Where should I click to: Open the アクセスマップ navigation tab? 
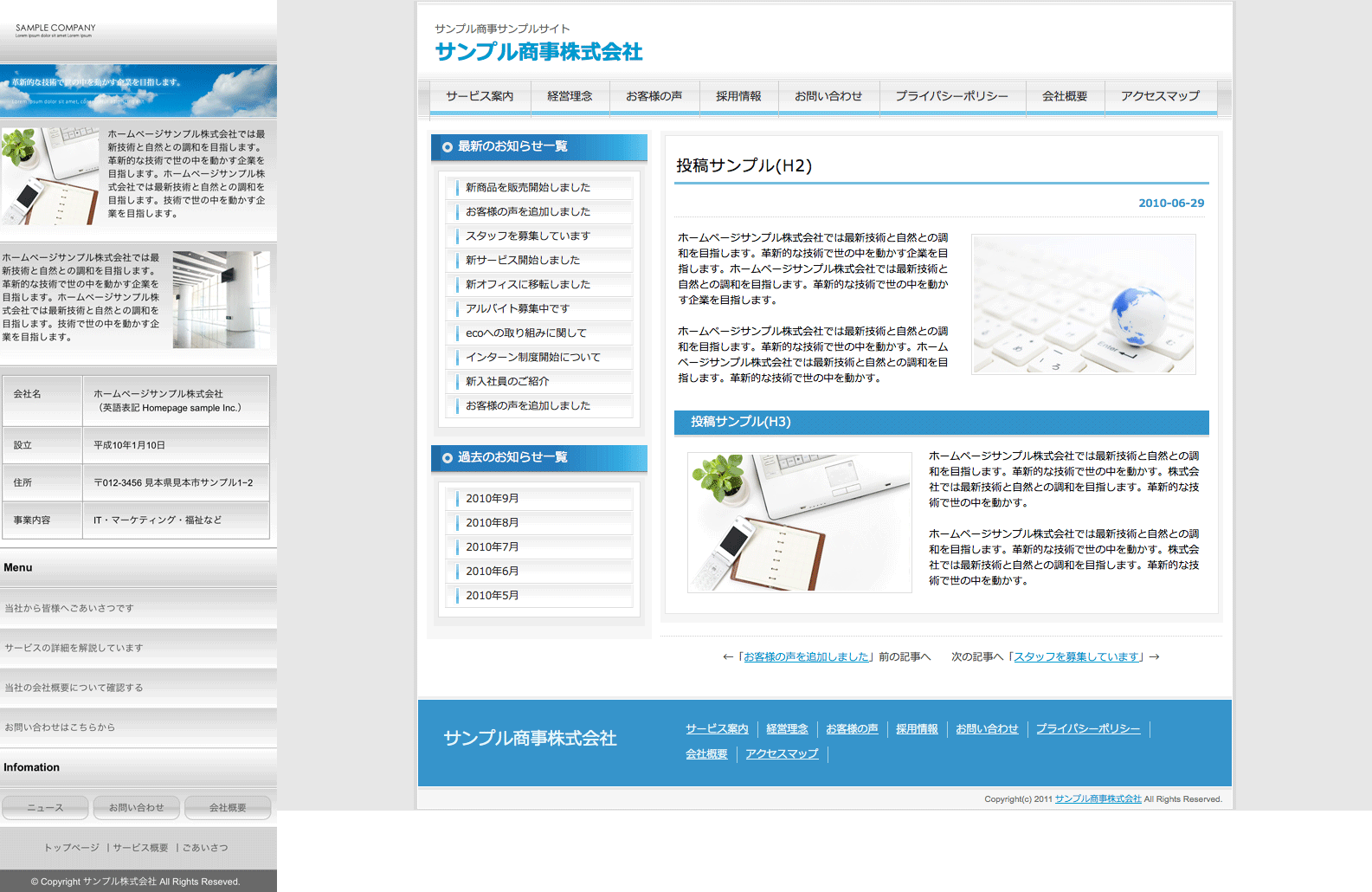click(x=1160, y=96)
